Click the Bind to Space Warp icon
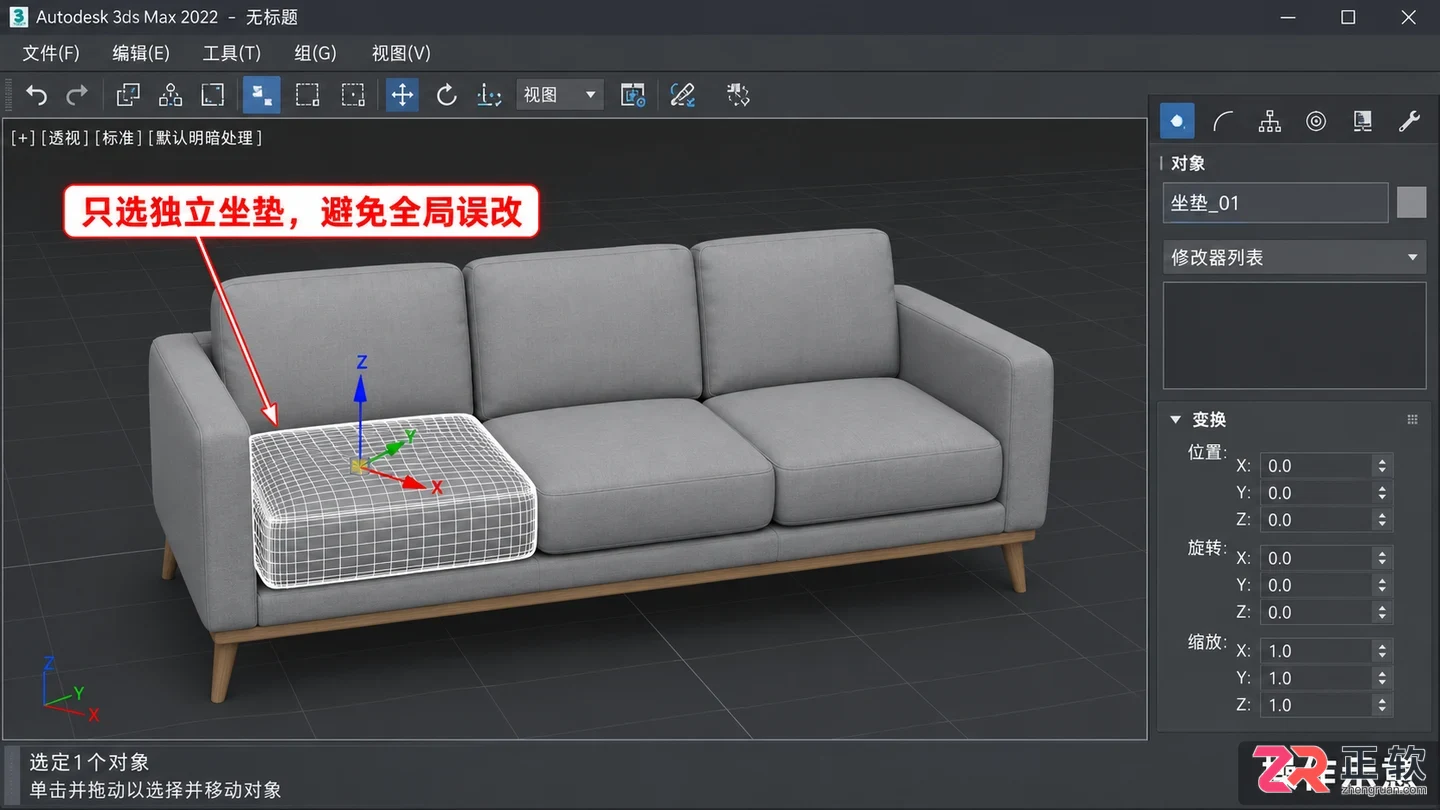Screen dimensions: 1440x810 tap(212, 95)
